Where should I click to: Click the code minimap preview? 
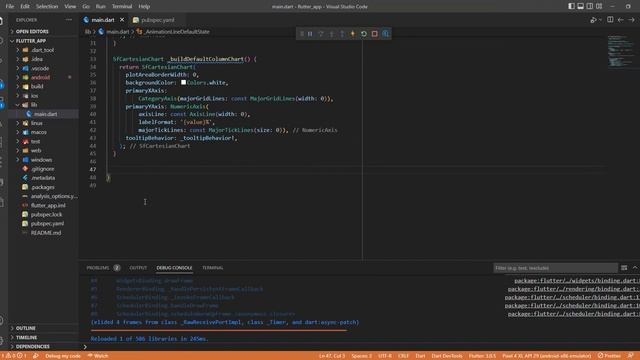tap(620, 51)
